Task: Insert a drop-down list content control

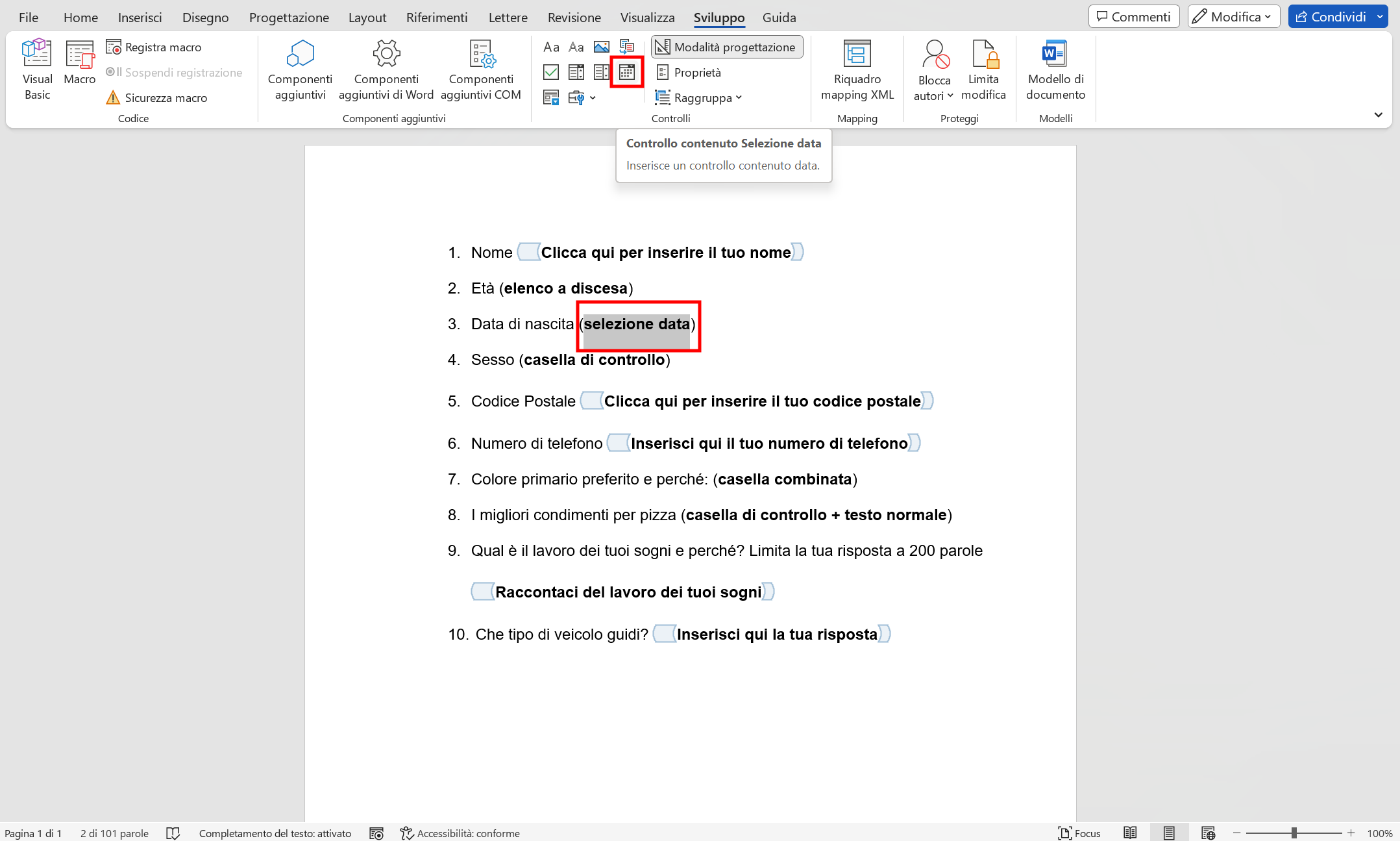Action: [x=602, y=72]
